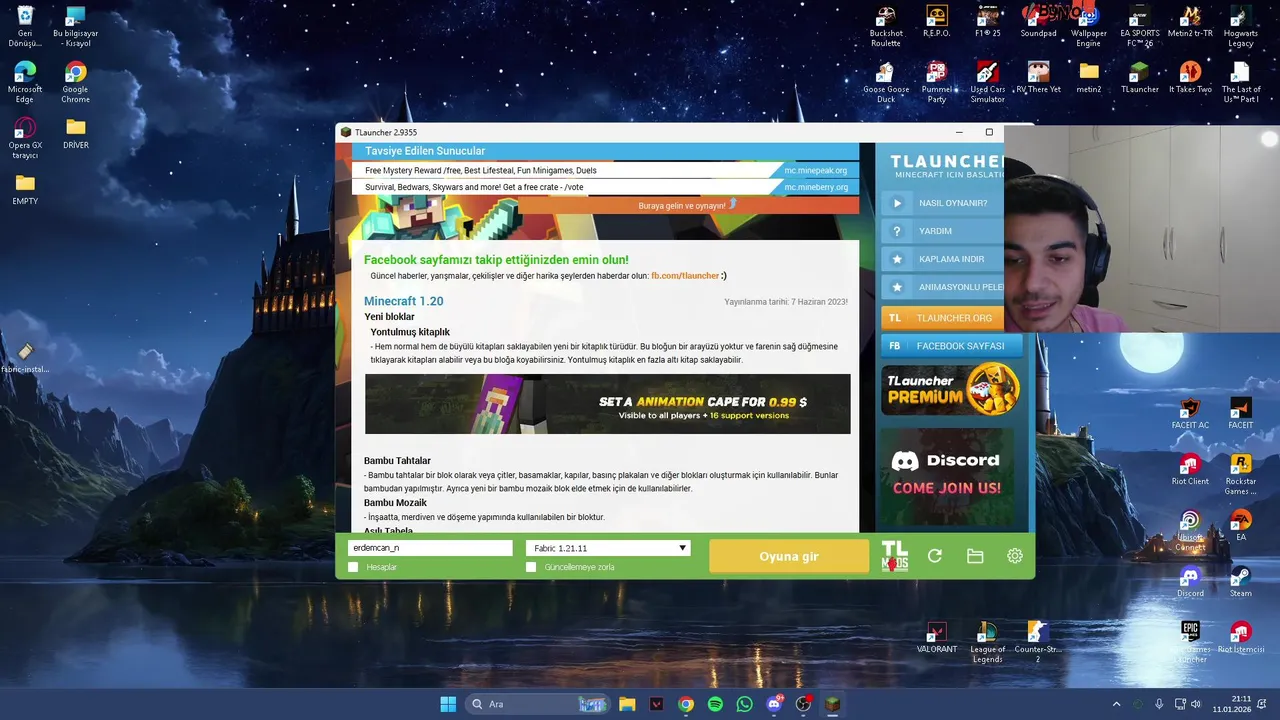The height and width of the screenshot is (720, 1280).
Task: Click the taskbar search box Ara
Action: tap(538, 704)
